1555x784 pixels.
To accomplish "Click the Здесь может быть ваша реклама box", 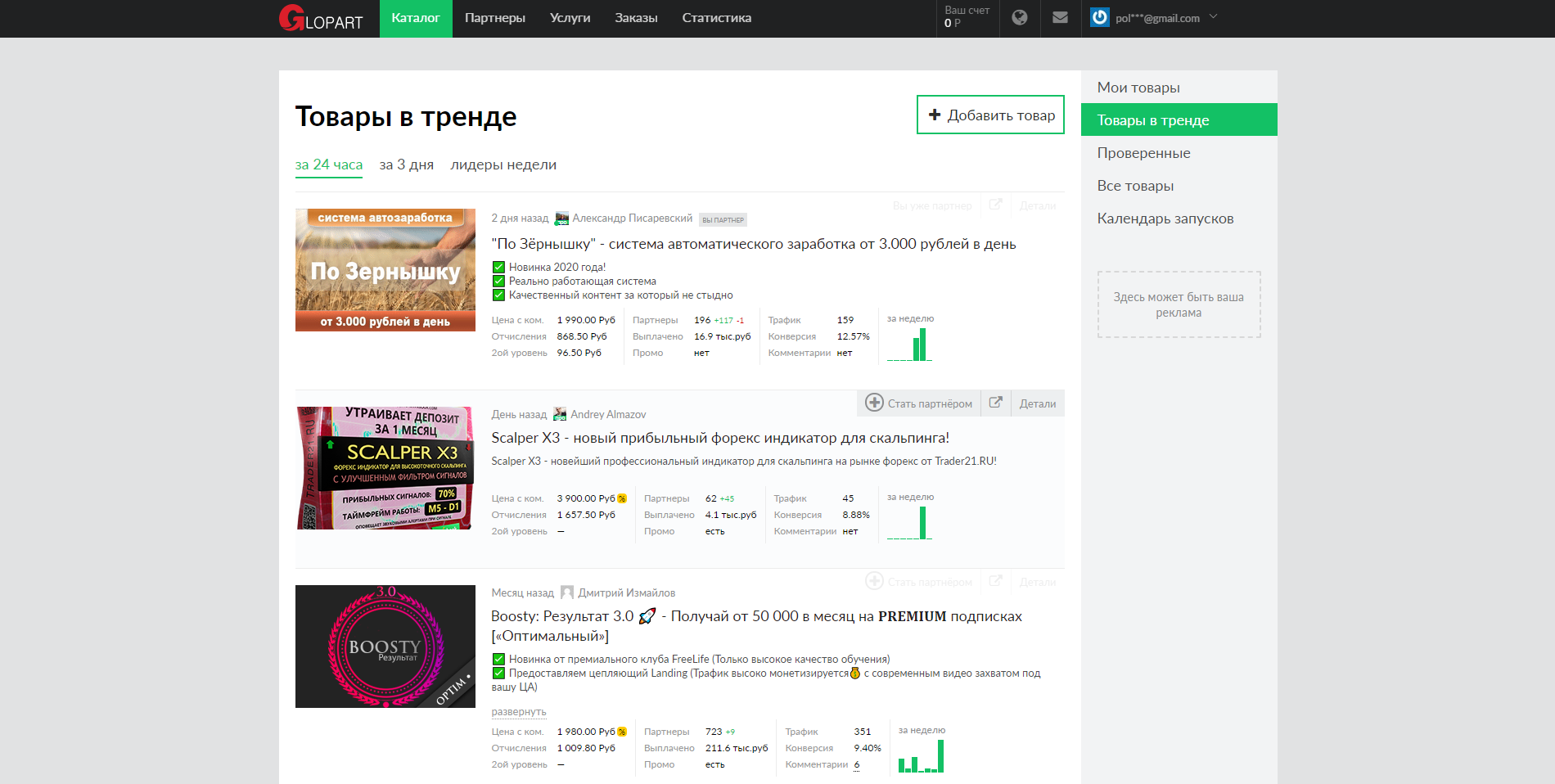I will tap(1179, 304).
